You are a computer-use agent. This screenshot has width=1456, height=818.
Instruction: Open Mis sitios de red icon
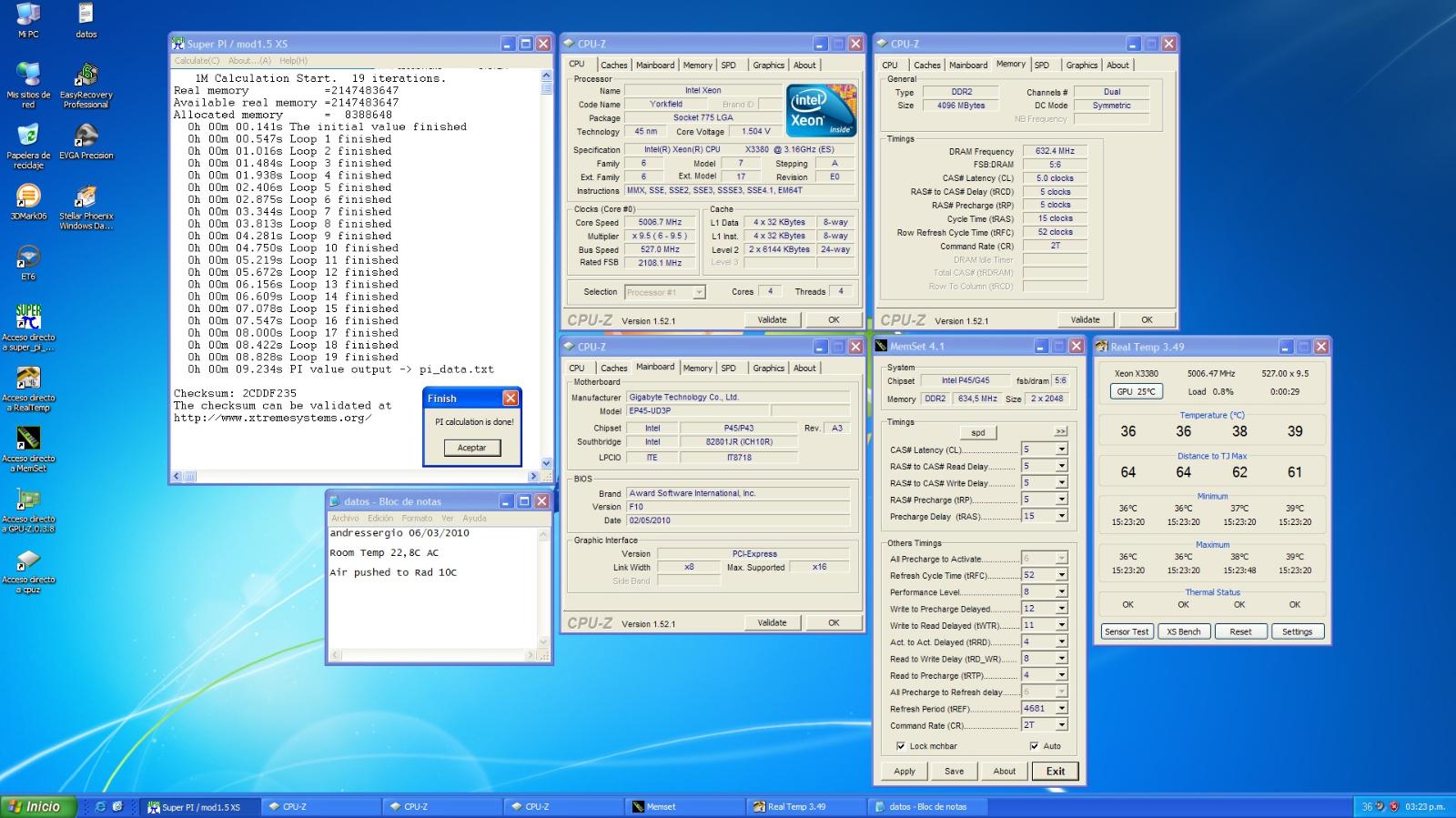28,85
